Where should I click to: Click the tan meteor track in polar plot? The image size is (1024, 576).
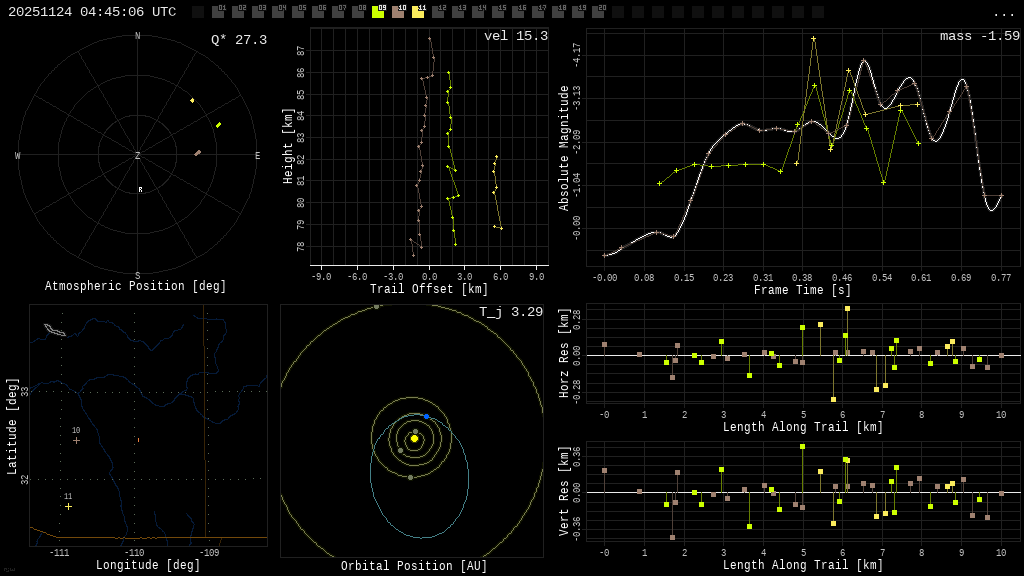tap(198, 153)
